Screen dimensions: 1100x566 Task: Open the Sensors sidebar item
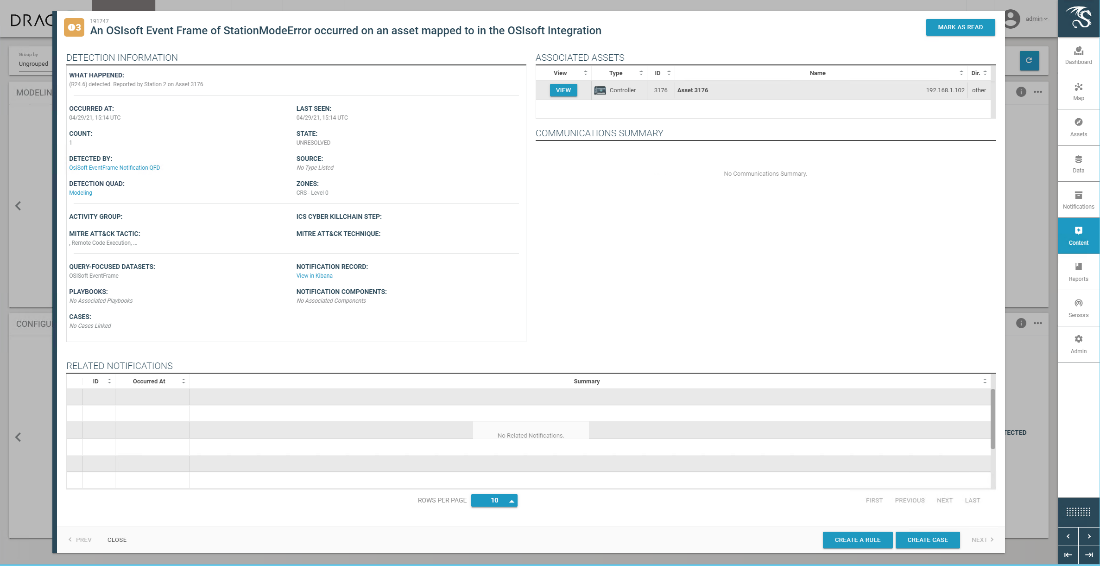coord(1078,308)
